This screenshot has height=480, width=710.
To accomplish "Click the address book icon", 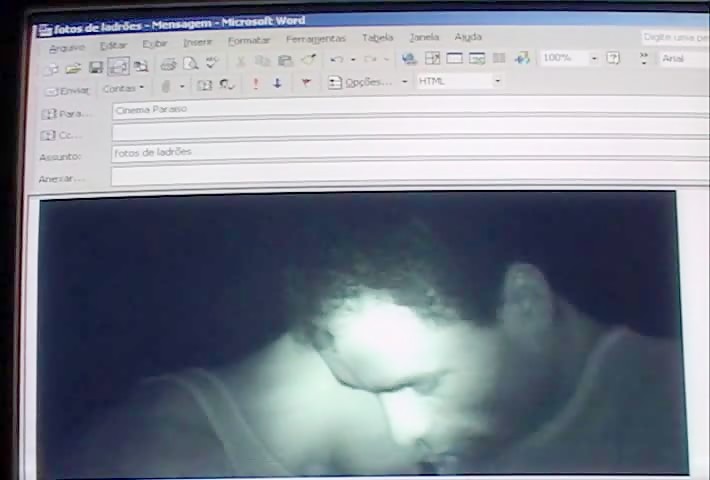I will click(205, 86).
